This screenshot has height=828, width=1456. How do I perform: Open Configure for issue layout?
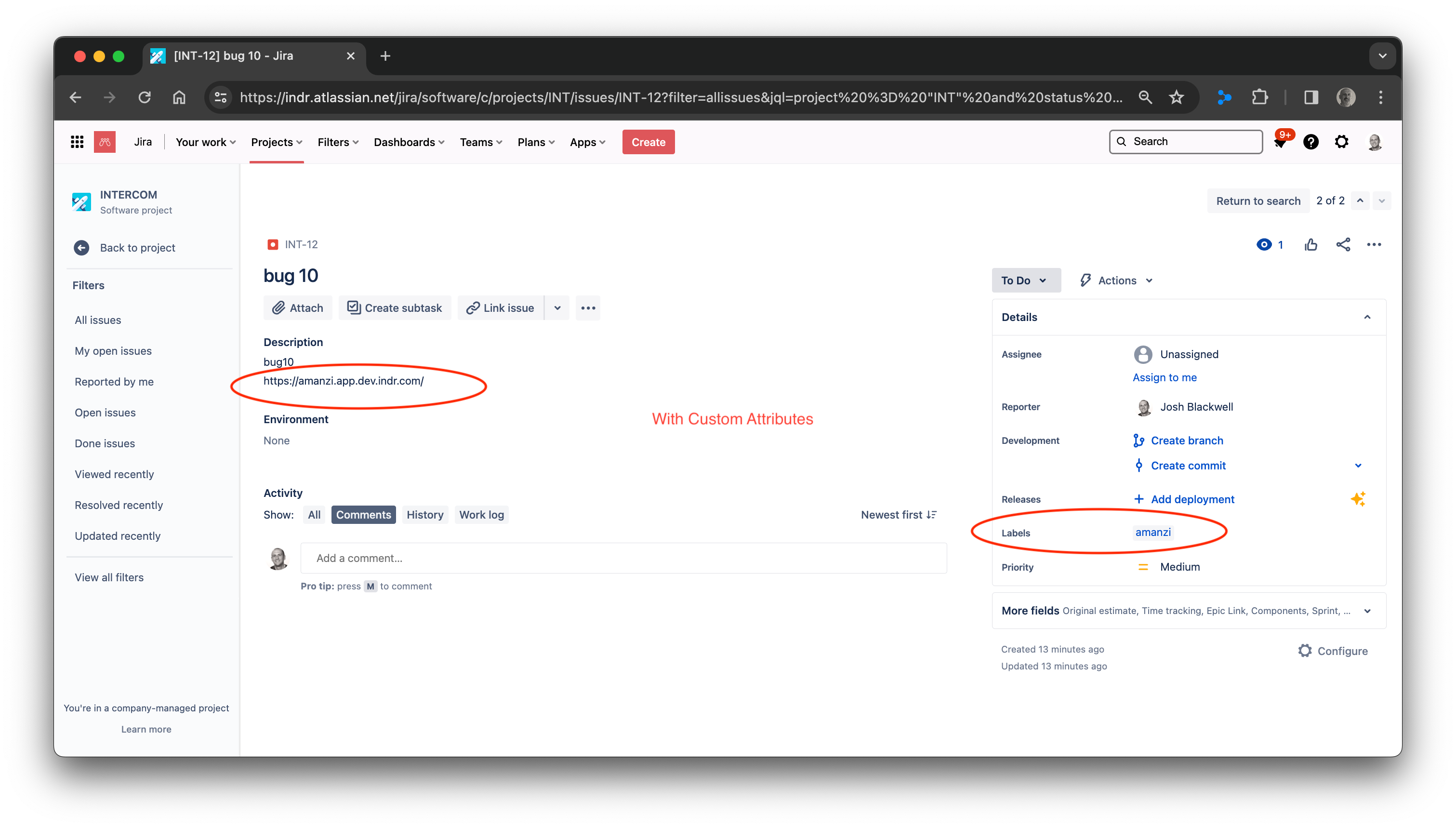[x=1332, y=651]
